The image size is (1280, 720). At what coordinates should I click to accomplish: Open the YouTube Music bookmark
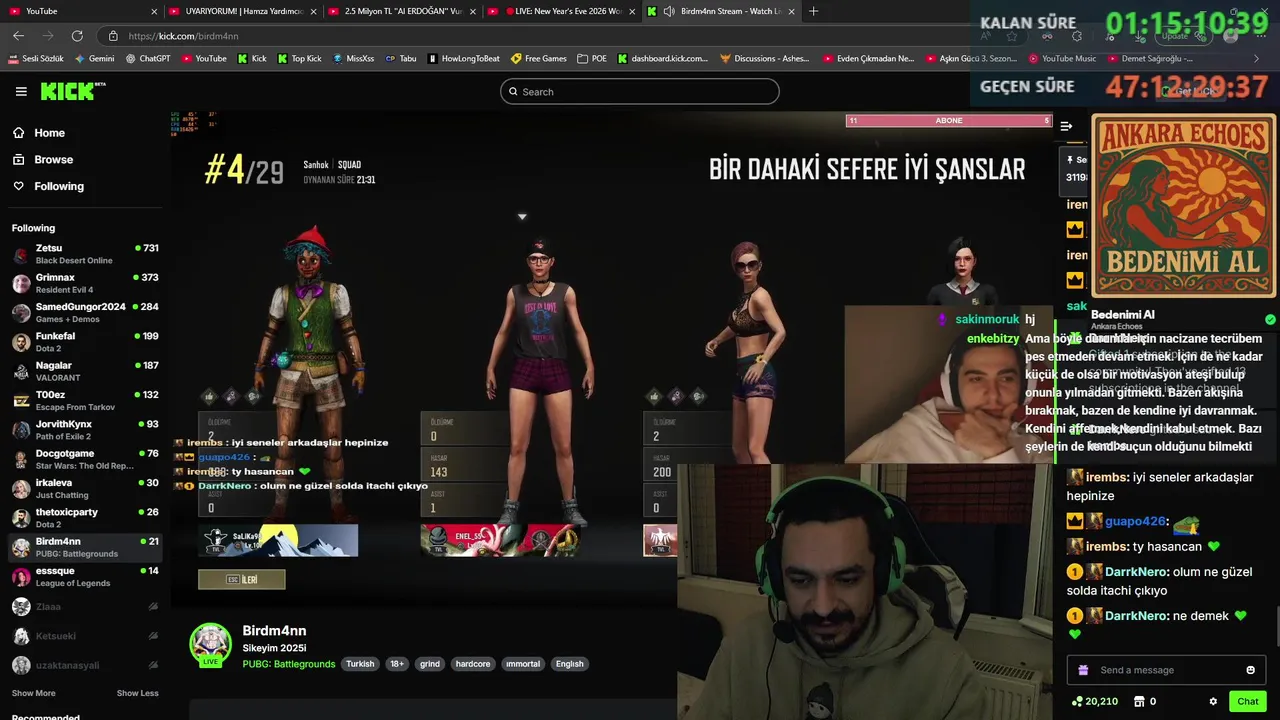click(x=1062, y=58)
